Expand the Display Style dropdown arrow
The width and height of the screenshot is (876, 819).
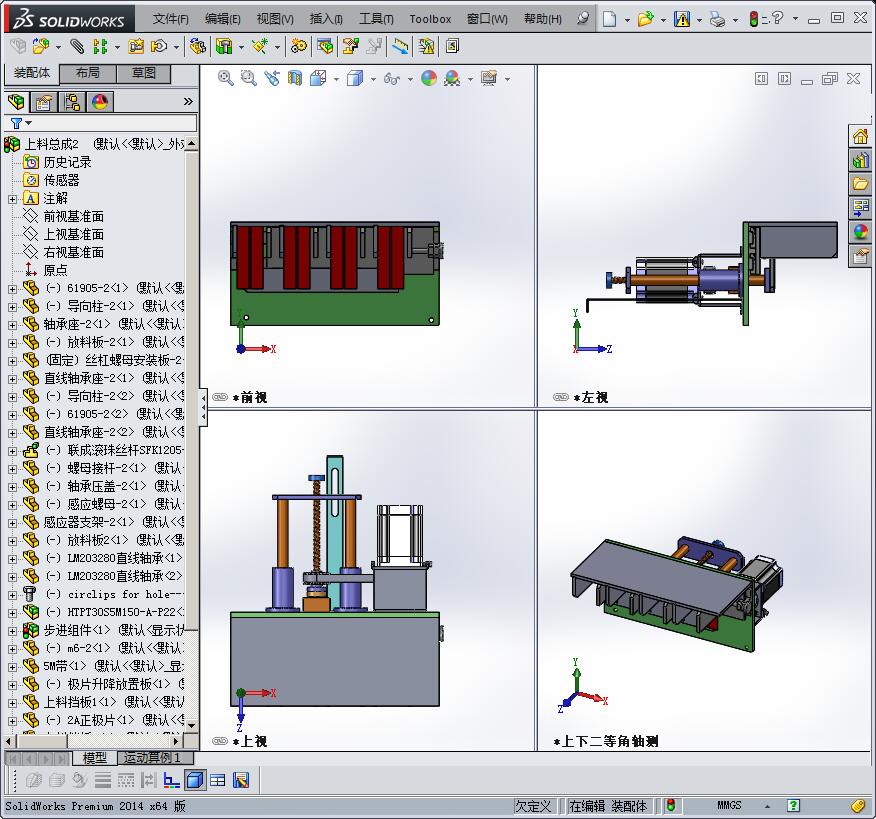[373, 78]
